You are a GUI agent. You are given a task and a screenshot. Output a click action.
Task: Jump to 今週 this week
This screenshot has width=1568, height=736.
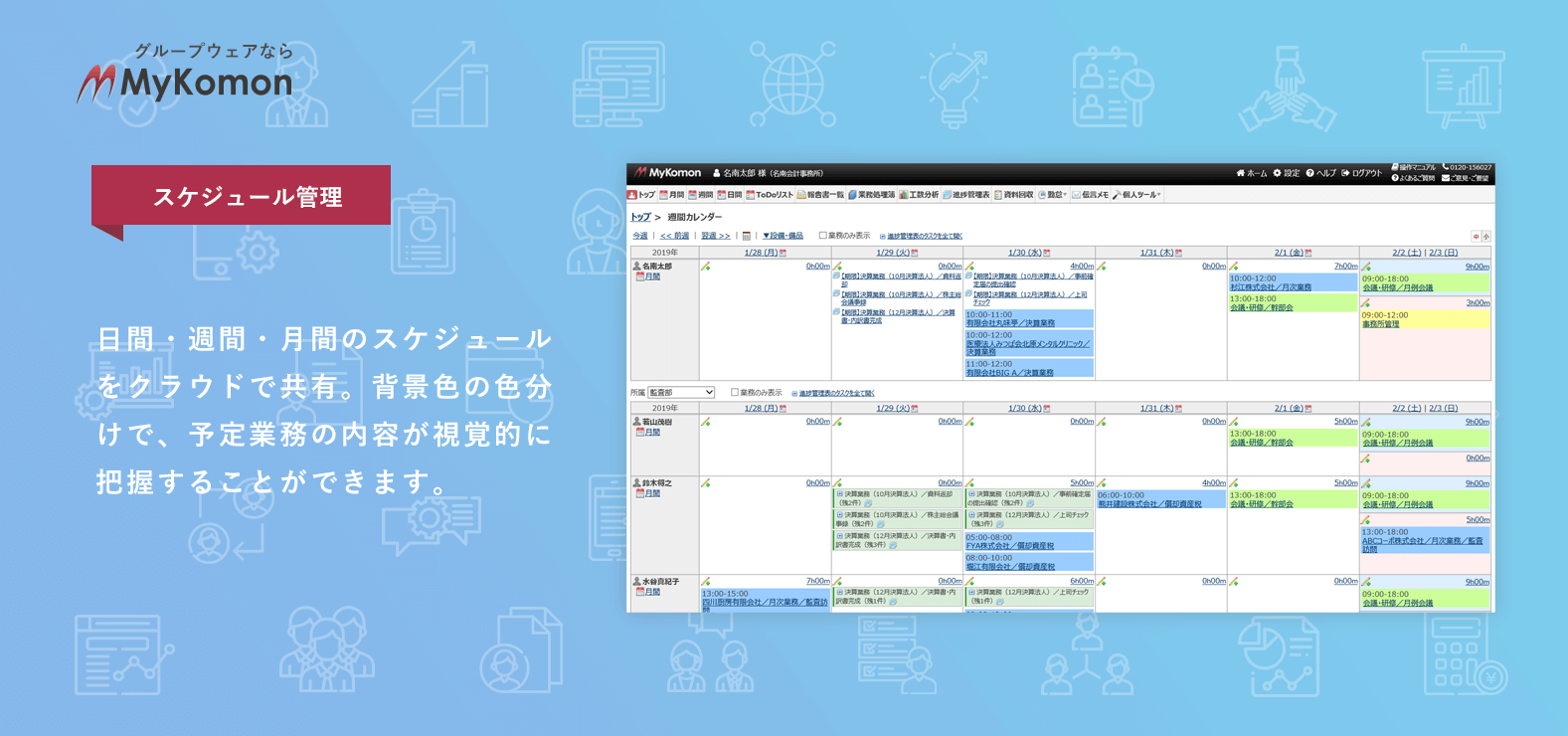[640, 236]
